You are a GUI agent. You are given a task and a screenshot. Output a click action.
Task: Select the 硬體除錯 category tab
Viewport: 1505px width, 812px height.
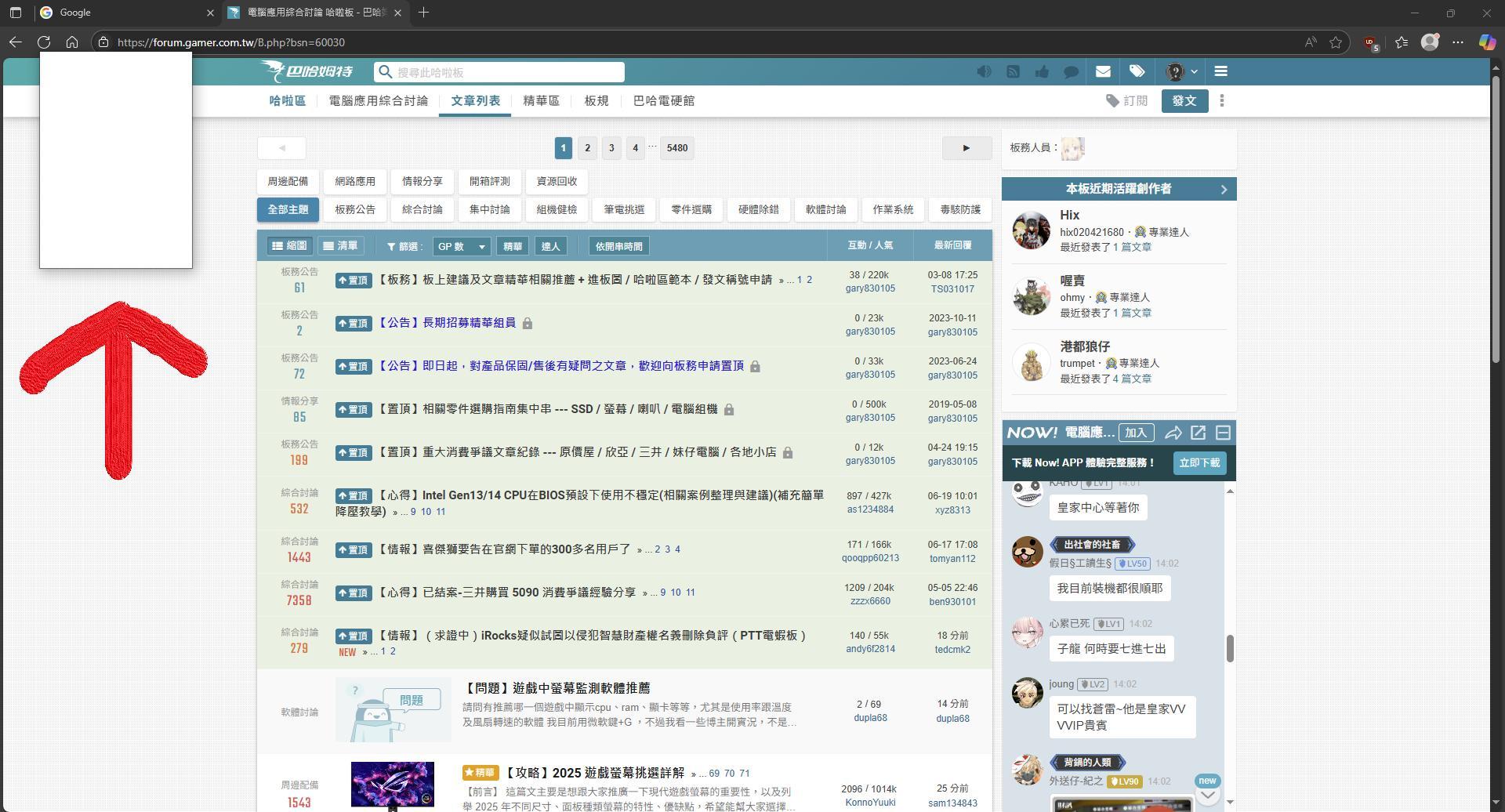click(x=758, y=209)
